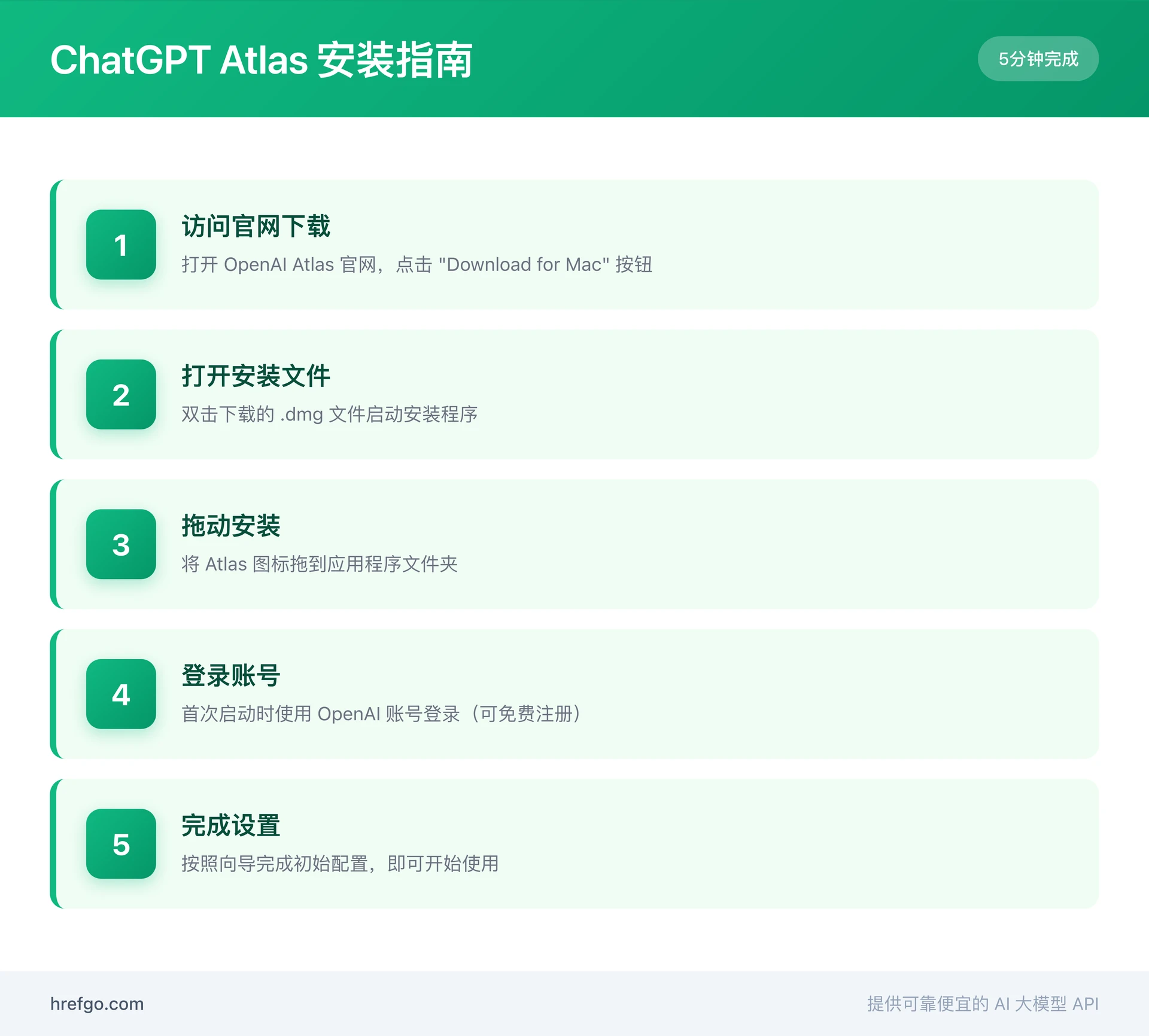Select the 登录账号 step heading
The width and height of the screenshot is (1149, 1036).
click(231, 675)
